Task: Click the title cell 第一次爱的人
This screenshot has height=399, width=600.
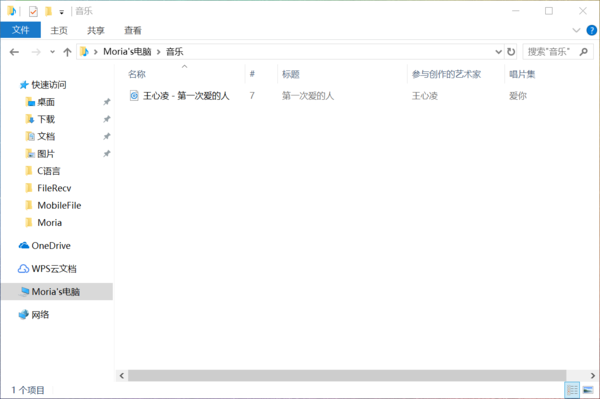Action: click(308, 96)
